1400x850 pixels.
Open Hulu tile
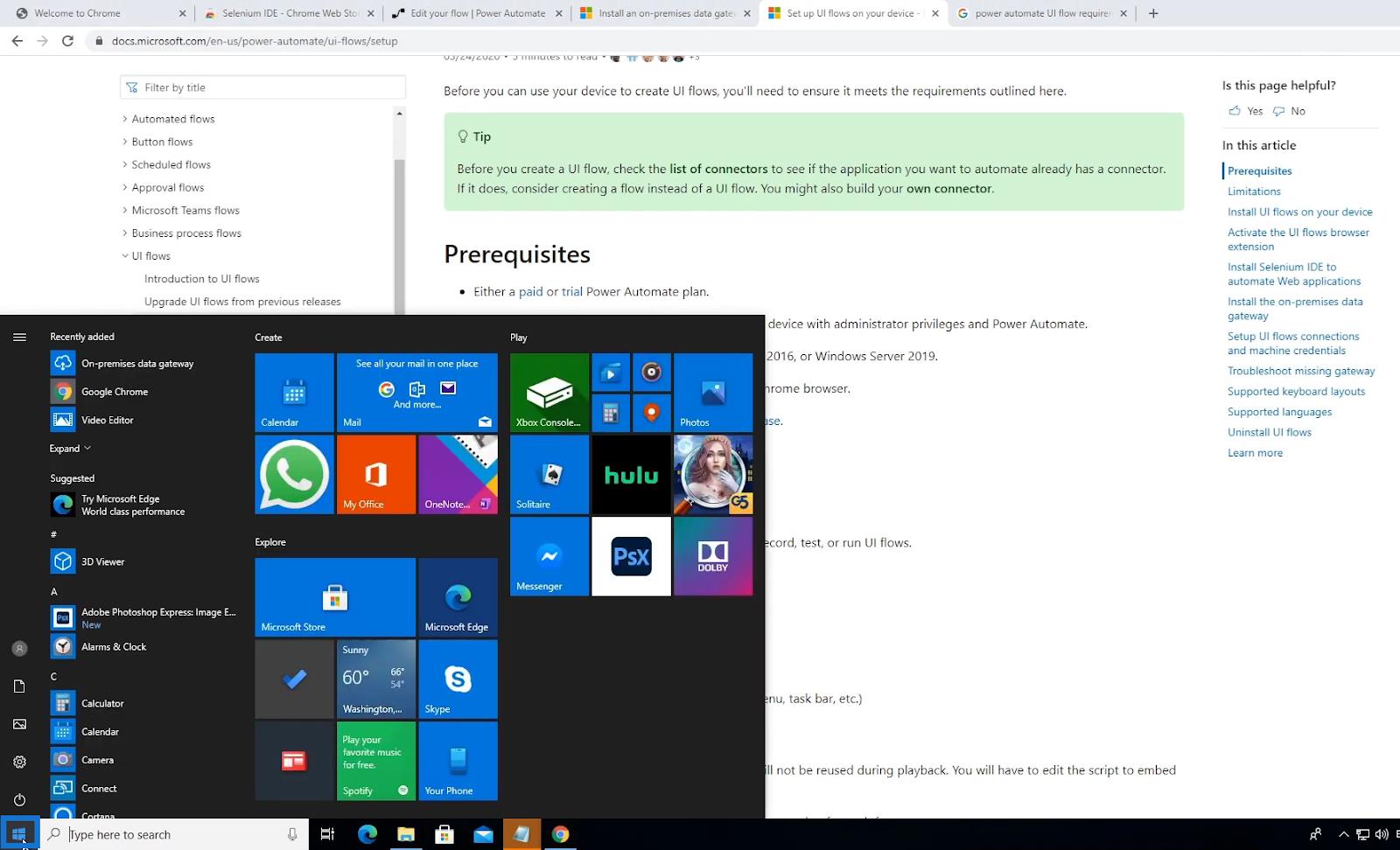click(x=631, y=474)
